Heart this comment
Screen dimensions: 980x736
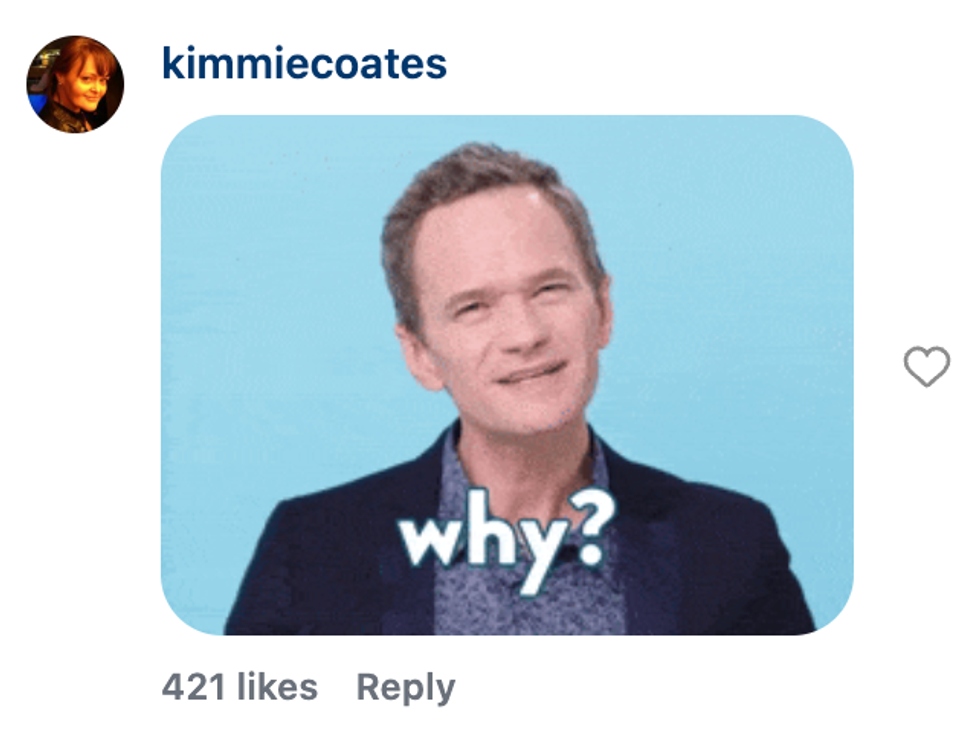pyautogui.click(x=926, y=366)
